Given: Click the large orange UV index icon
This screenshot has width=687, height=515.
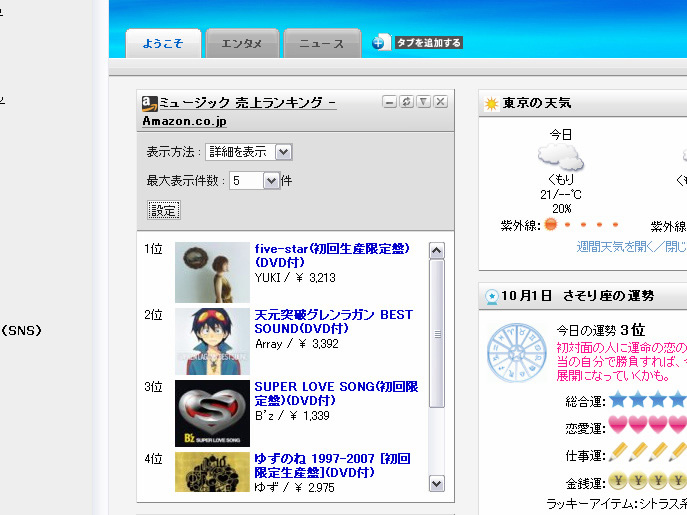Looking at the screenshot, I should (x=551, y=225).
